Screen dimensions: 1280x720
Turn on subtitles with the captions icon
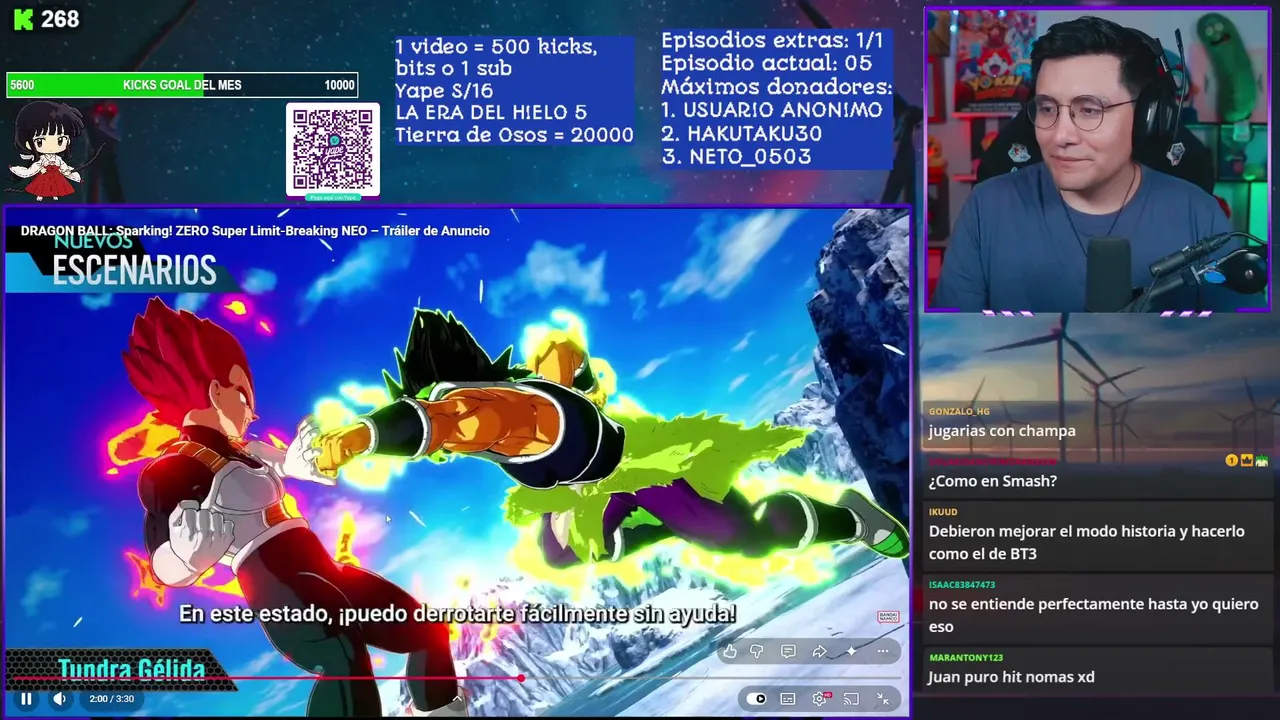click(788, 699)
